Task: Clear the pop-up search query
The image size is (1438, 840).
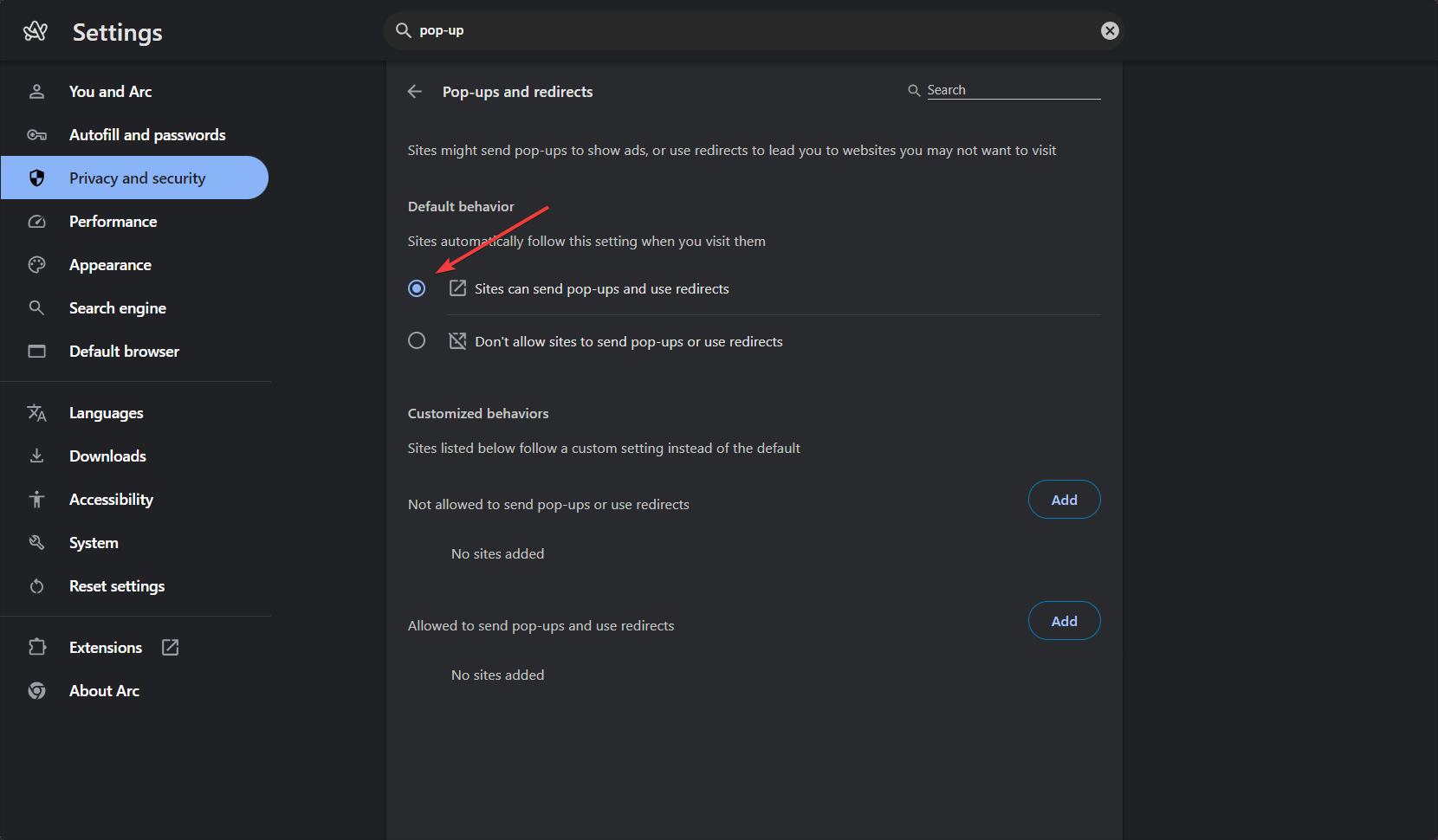Action: [x=1110, y=30]
